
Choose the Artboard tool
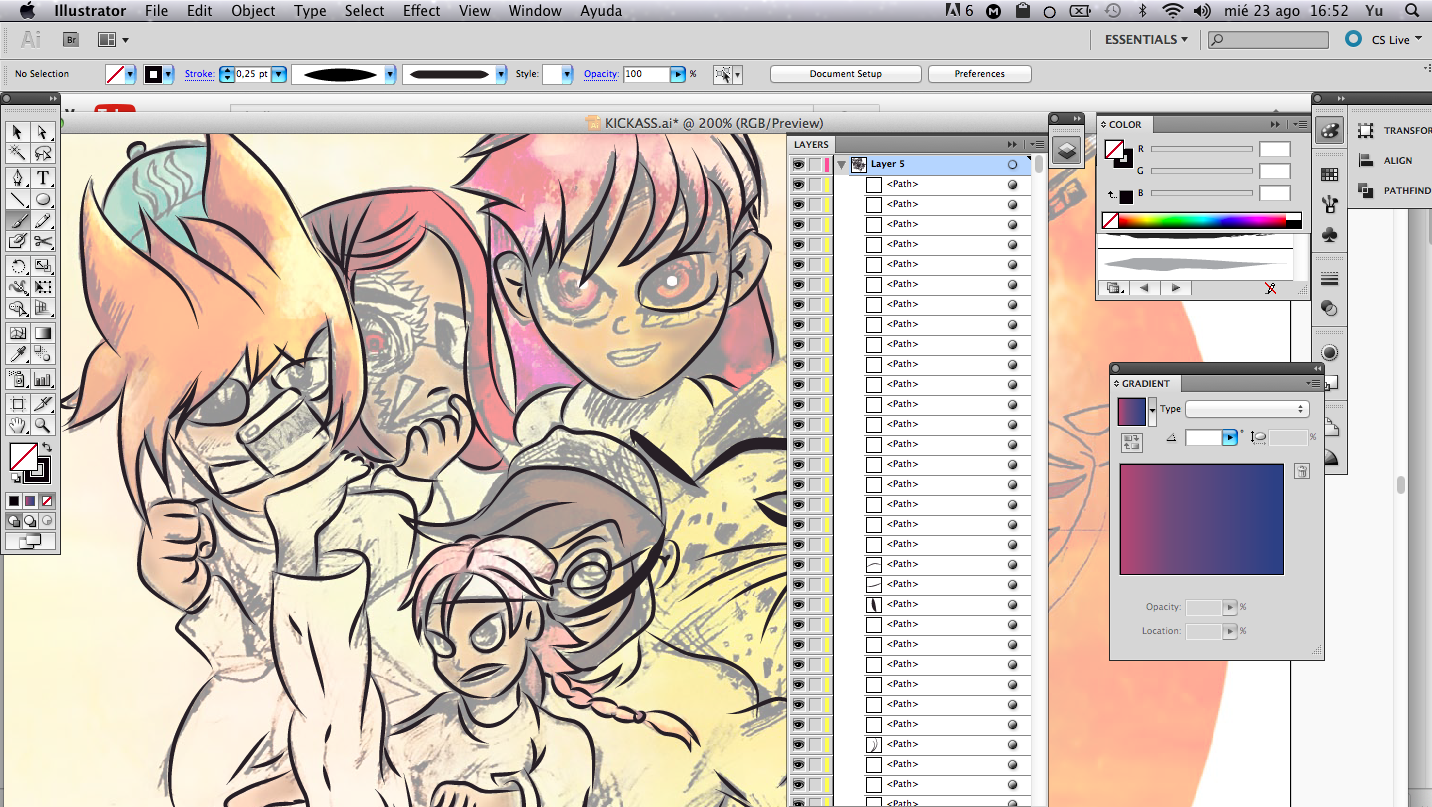tap(17, 404)
